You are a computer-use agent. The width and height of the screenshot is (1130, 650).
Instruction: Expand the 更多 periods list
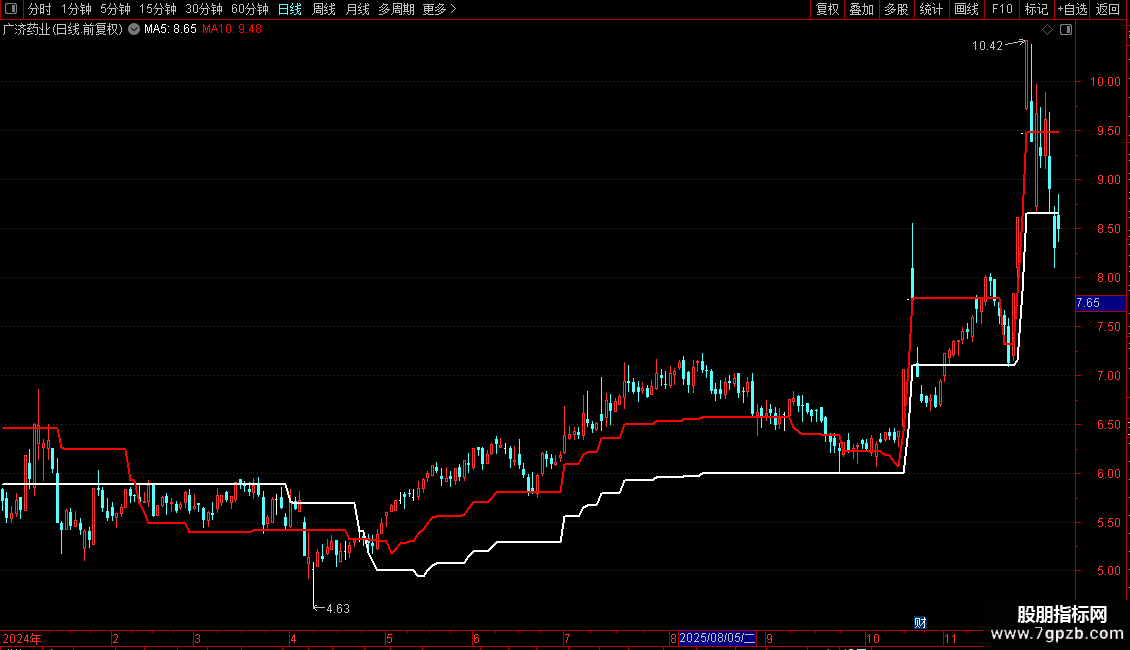tap(440, 9)
